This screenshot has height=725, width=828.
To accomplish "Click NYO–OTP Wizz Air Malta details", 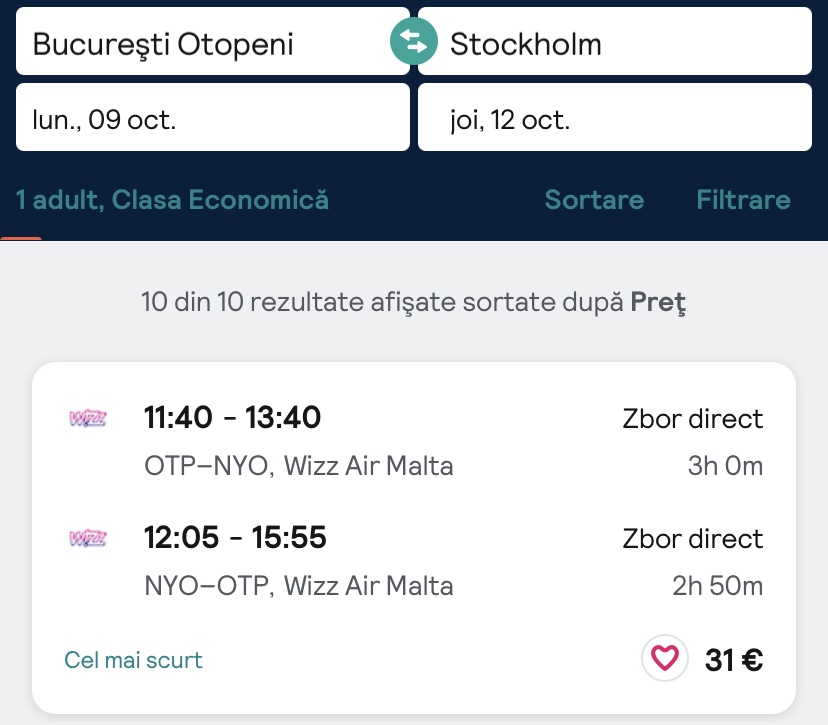I will (298, 586).
